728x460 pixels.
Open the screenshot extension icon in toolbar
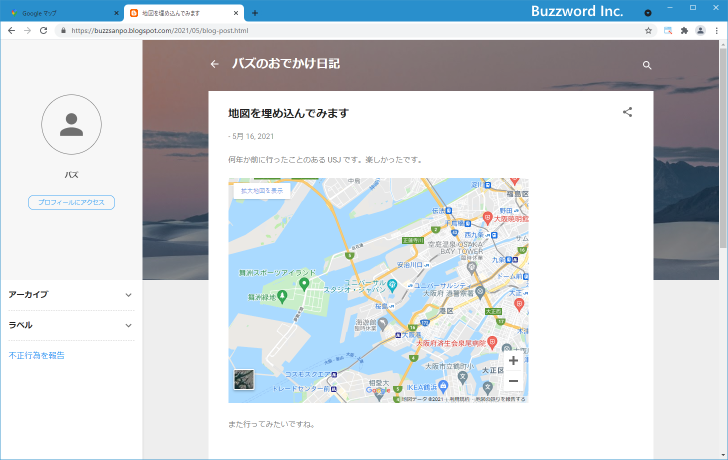click(668, 31)
